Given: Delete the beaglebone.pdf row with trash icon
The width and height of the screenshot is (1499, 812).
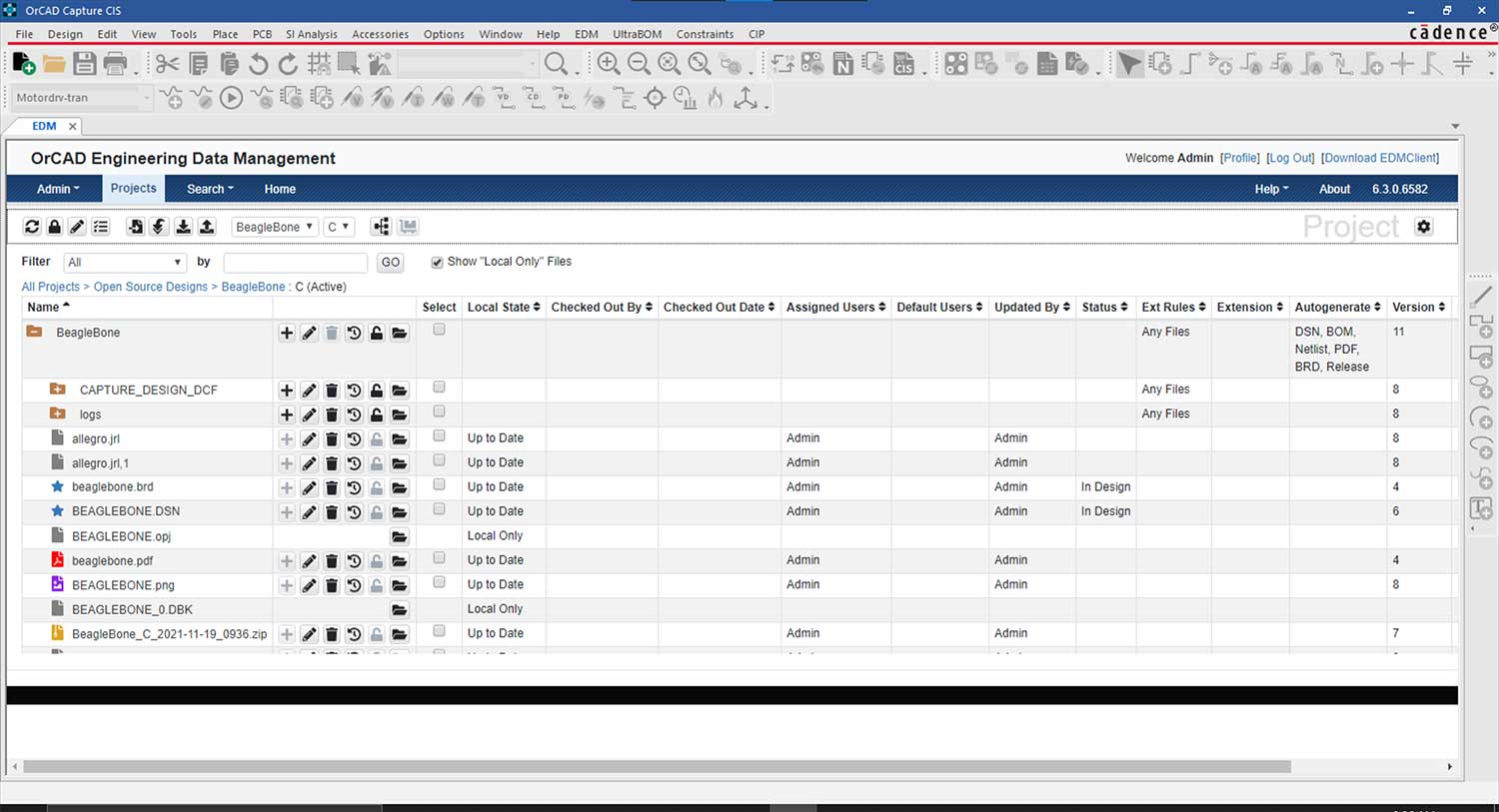Looking at the screenshot, I should click(332, 561).
